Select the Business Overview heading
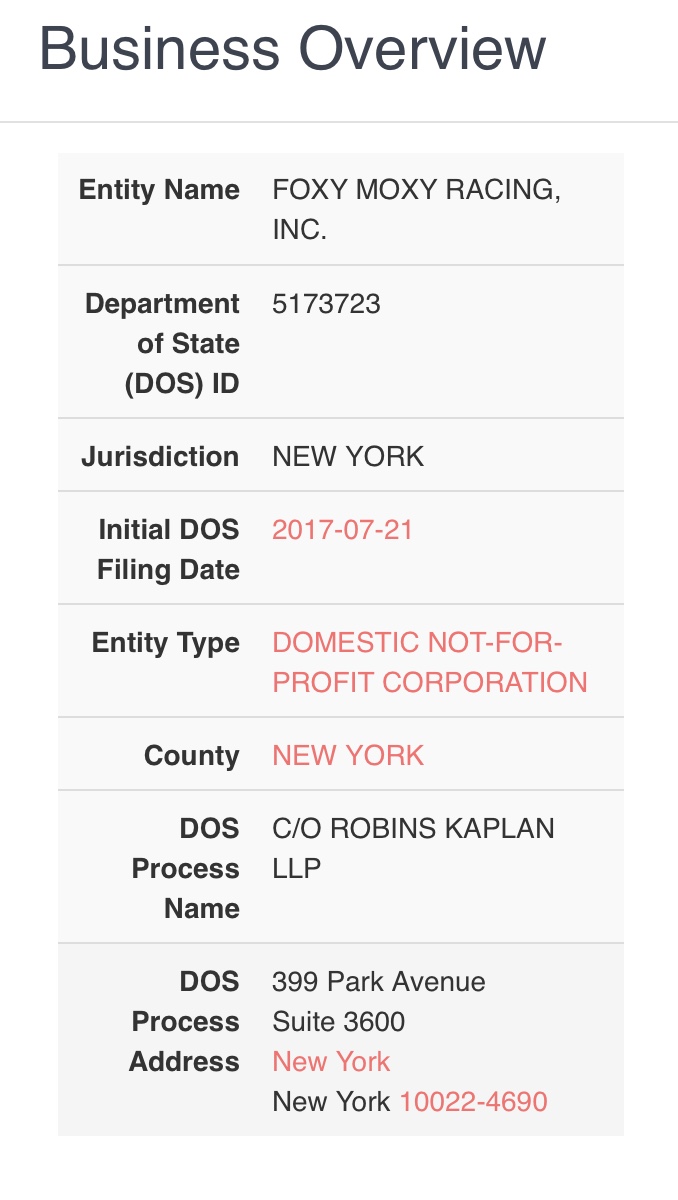 tap(292, 47)
